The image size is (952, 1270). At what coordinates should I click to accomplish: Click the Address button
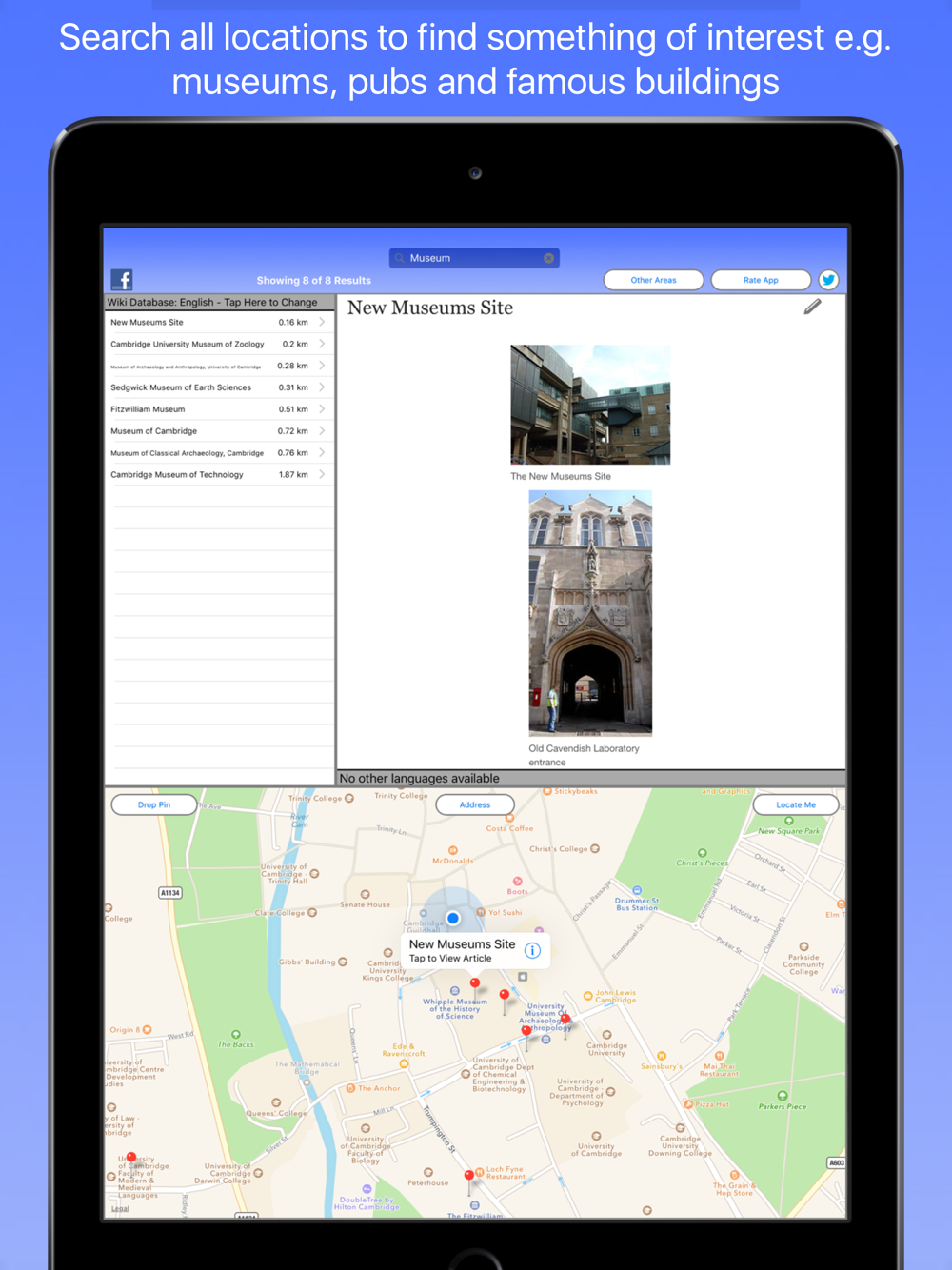coord(475,804)
